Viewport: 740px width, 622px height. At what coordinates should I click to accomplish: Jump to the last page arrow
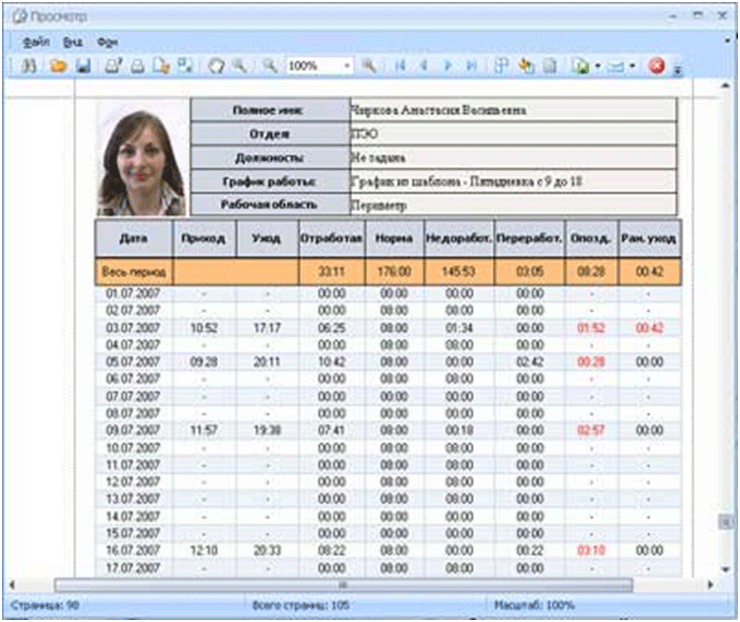tap(471, 66)
